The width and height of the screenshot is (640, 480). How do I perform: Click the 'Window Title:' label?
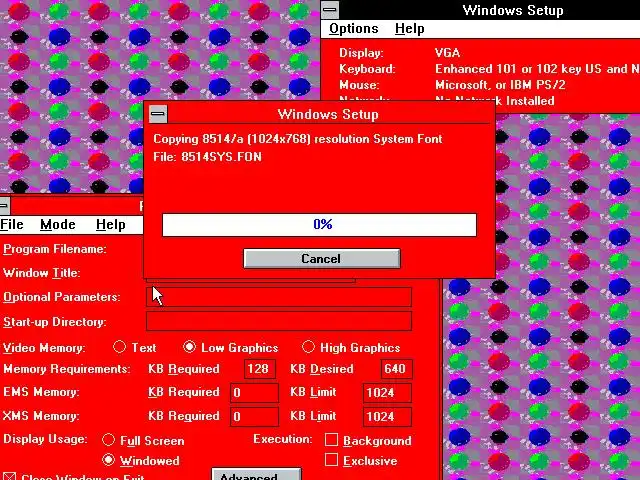pyautogui.click(x=42, y=273)
